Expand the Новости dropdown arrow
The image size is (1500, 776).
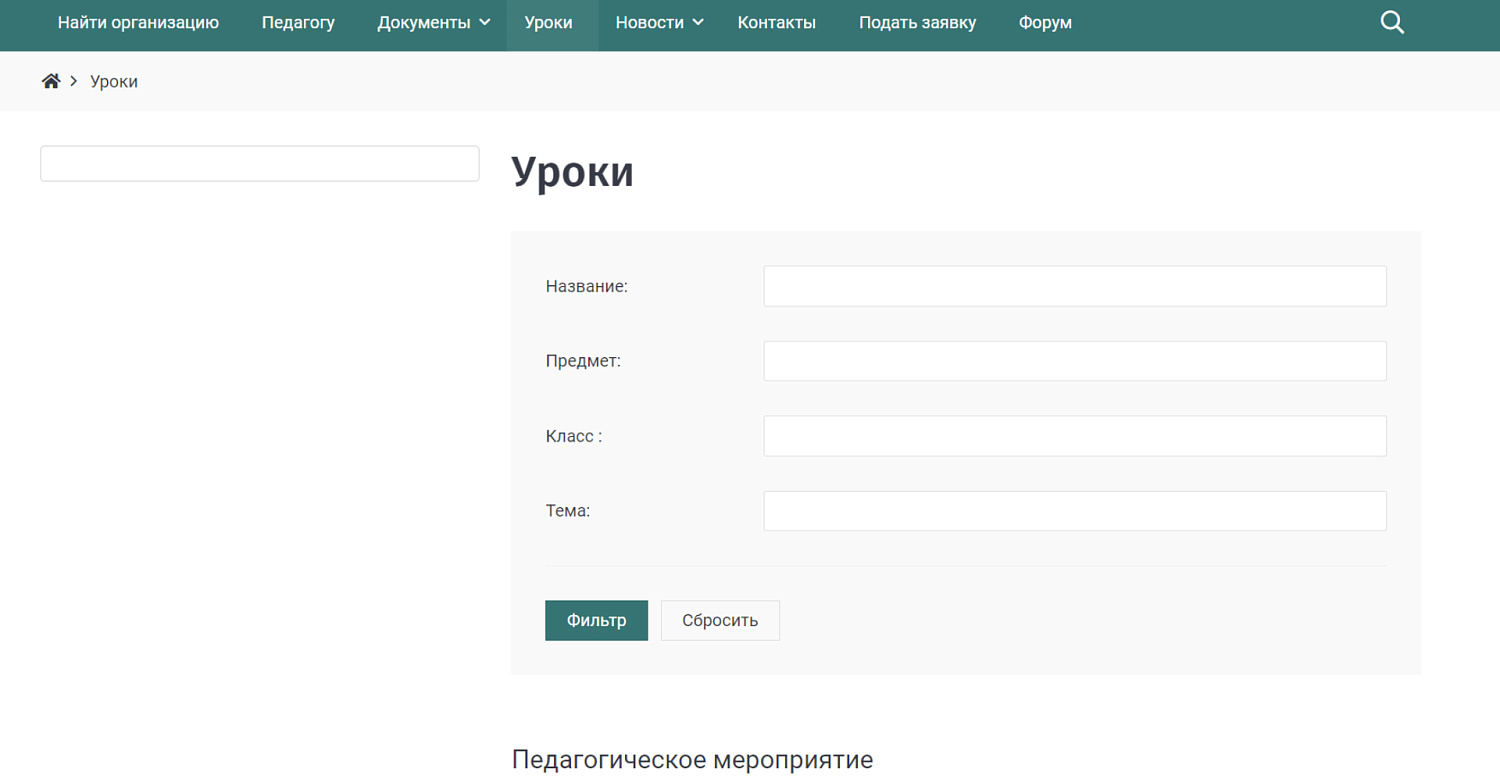699,22
